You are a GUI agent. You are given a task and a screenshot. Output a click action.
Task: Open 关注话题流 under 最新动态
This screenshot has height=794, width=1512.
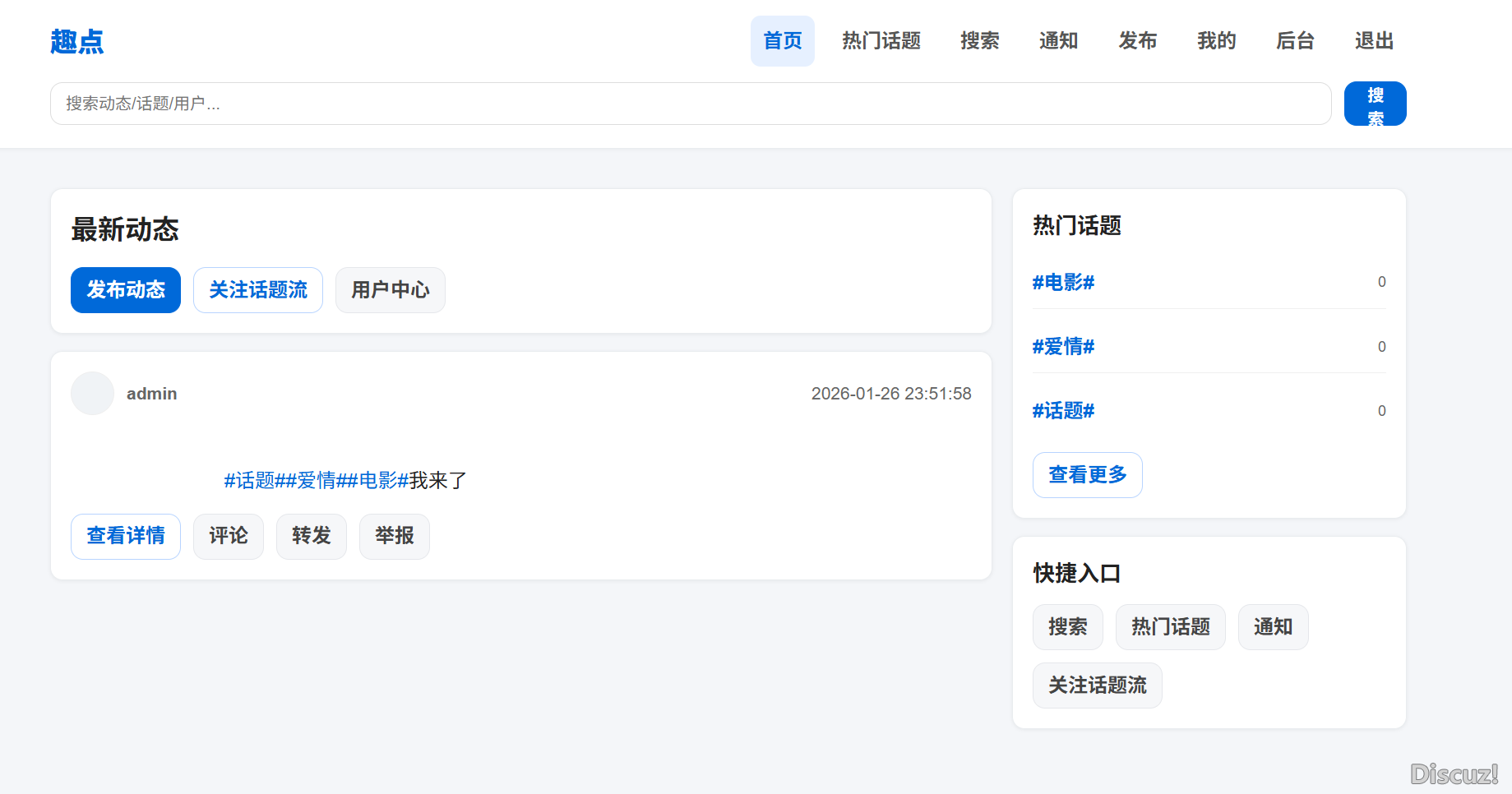pos(258,290)
